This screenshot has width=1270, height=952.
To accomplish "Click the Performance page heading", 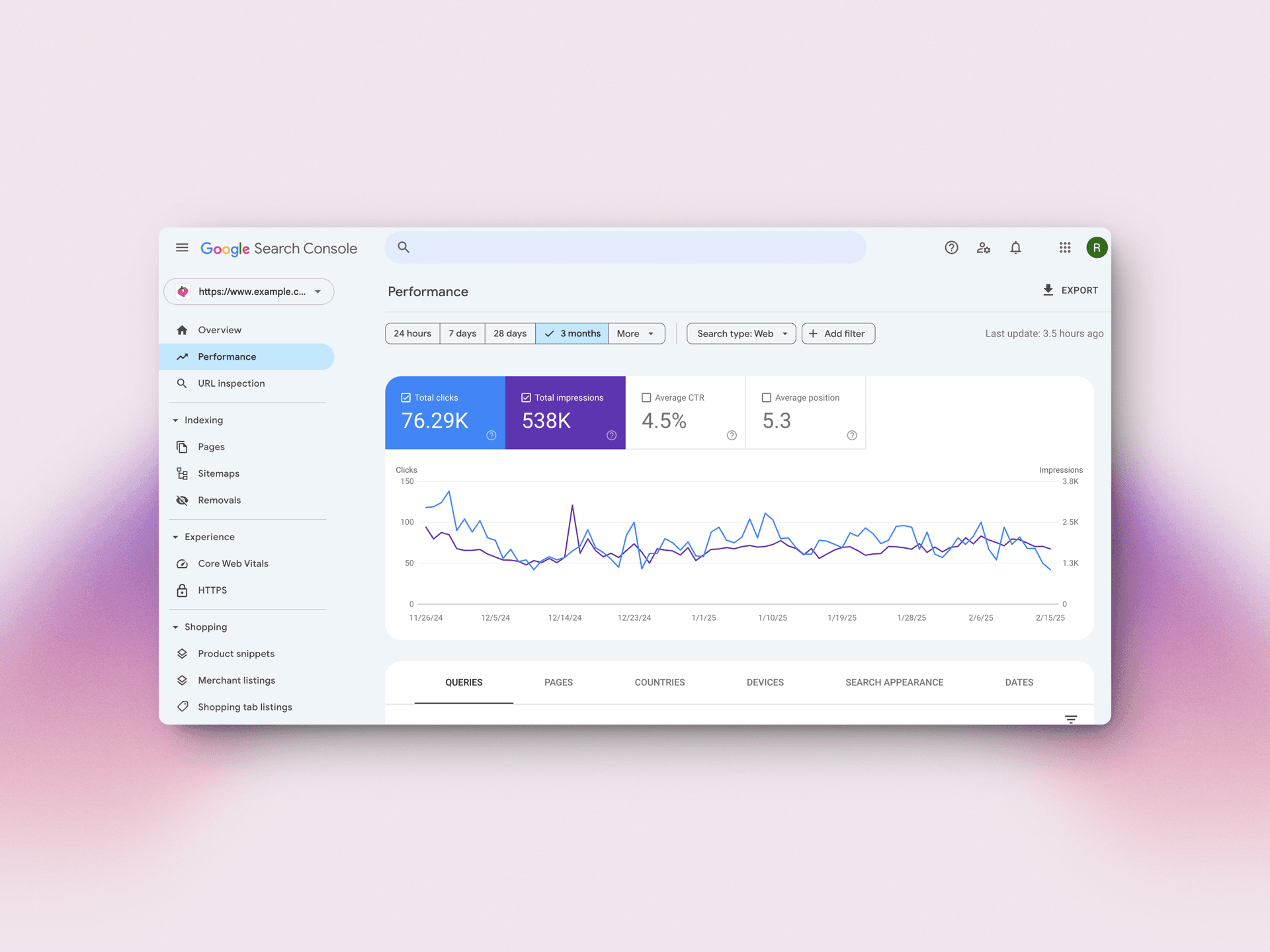I will pyautogui.click(x=428, y=292).
